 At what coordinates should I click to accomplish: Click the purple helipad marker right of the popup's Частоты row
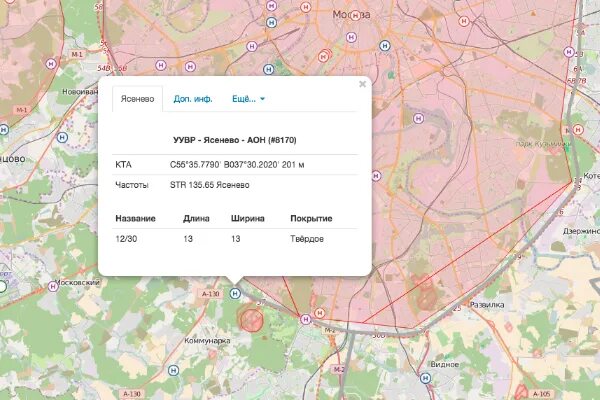pos(376,176)
